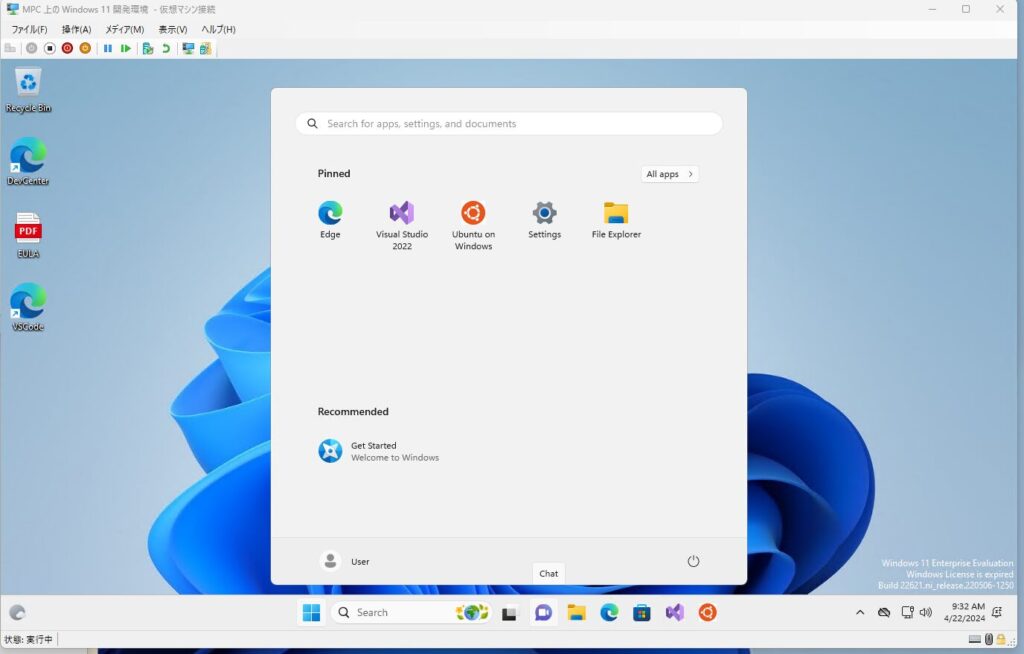The width and height of the screenshot is (1024, 654).
Task: Open Microsoft Store from the taskbar
Action: pyautogui.click(x=642, y=613)
